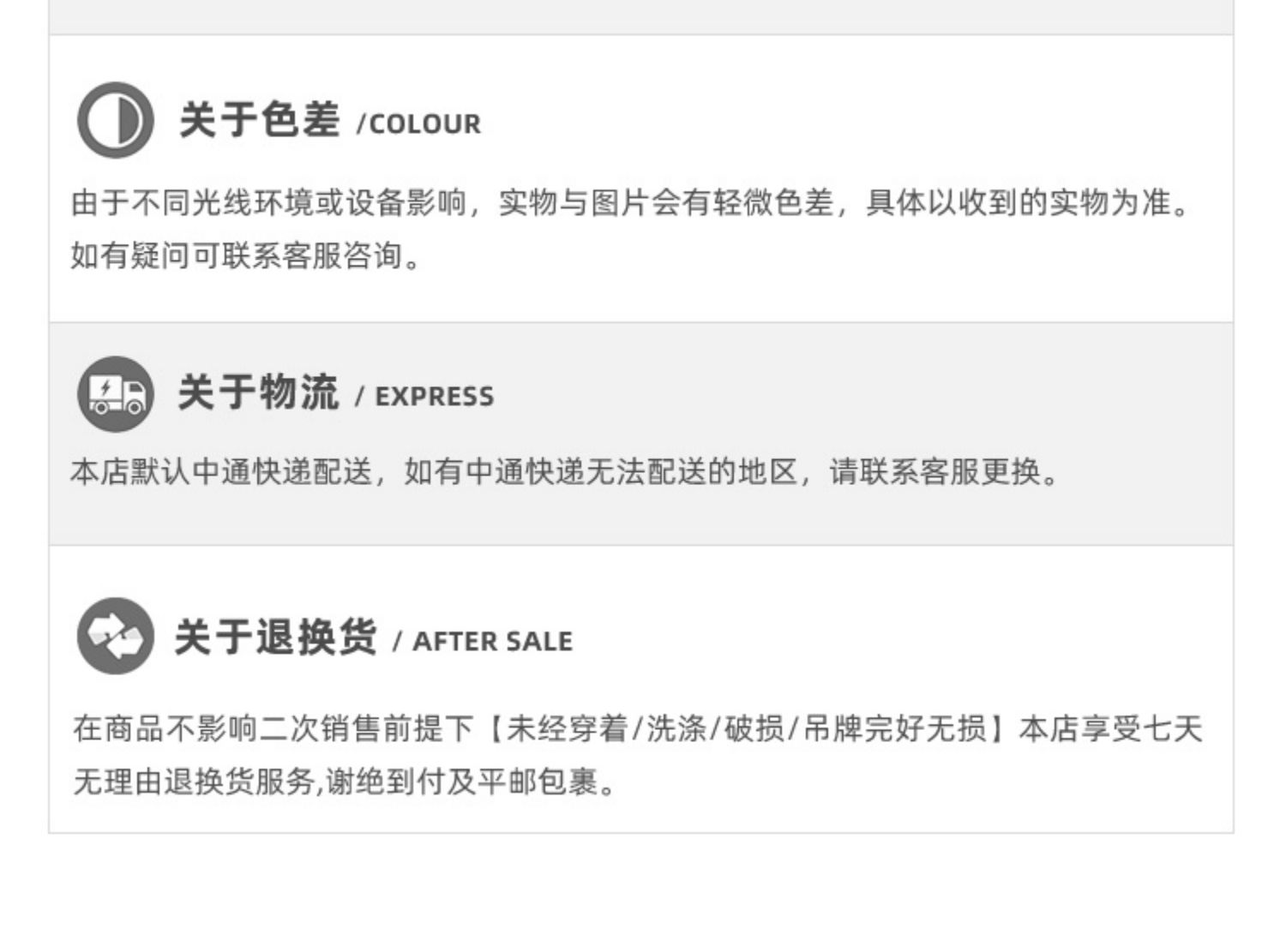Click the delivery truck express icon

(116, 394)
